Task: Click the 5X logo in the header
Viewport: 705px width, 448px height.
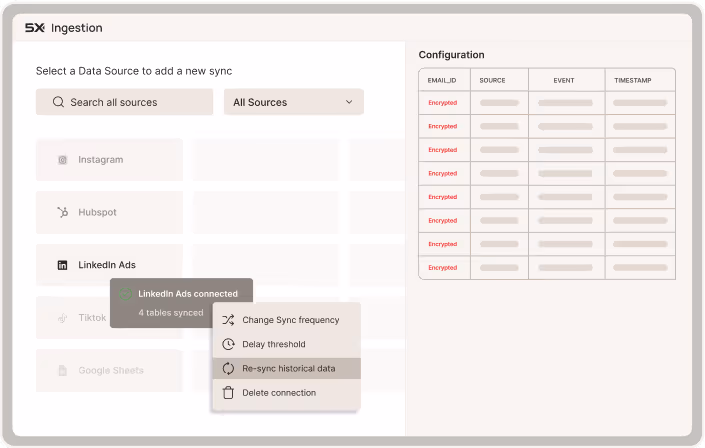Action: [x=35, y=28]
